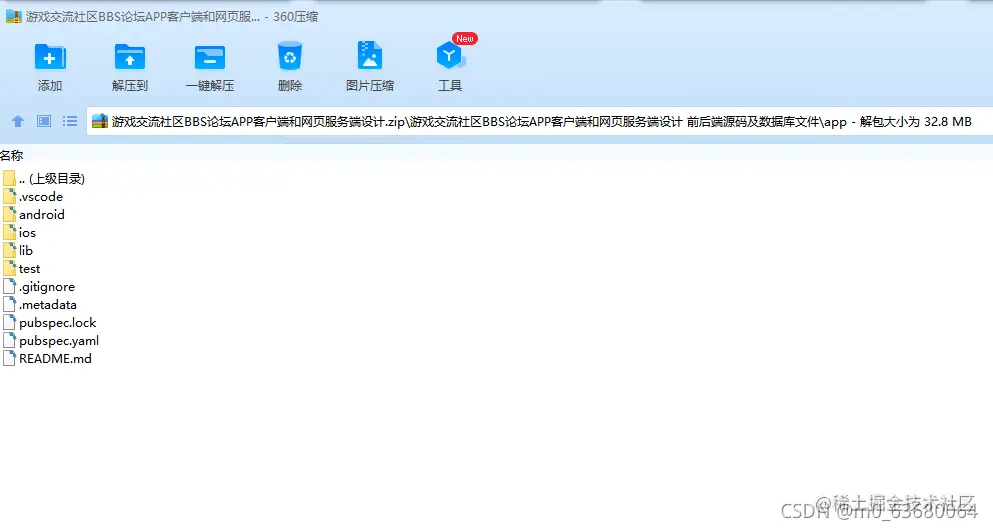
Task: Click the folder icon beside android
Action: coord(9,214)
